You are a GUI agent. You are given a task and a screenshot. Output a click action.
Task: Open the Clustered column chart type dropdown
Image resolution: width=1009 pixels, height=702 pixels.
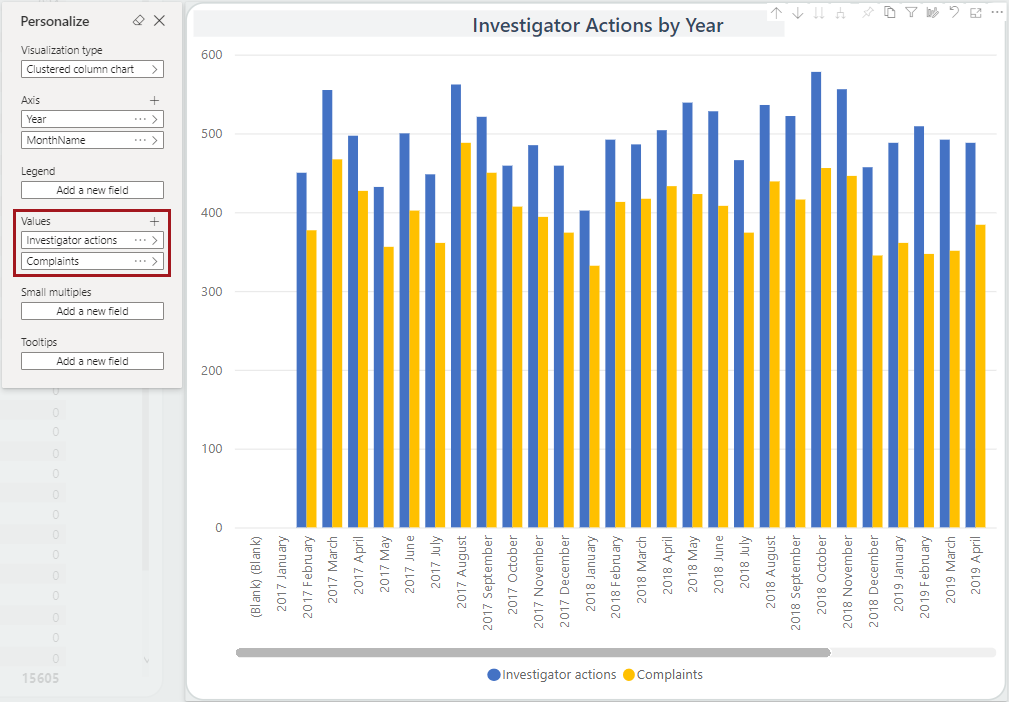click(x=92, y=69)
